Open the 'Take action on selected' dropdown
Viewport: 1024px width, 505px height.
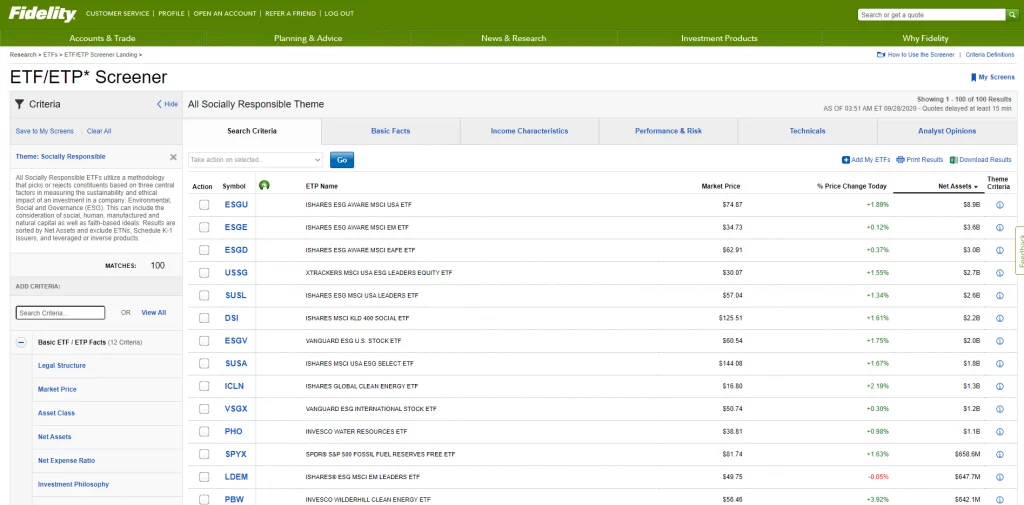tap(256, 160)
